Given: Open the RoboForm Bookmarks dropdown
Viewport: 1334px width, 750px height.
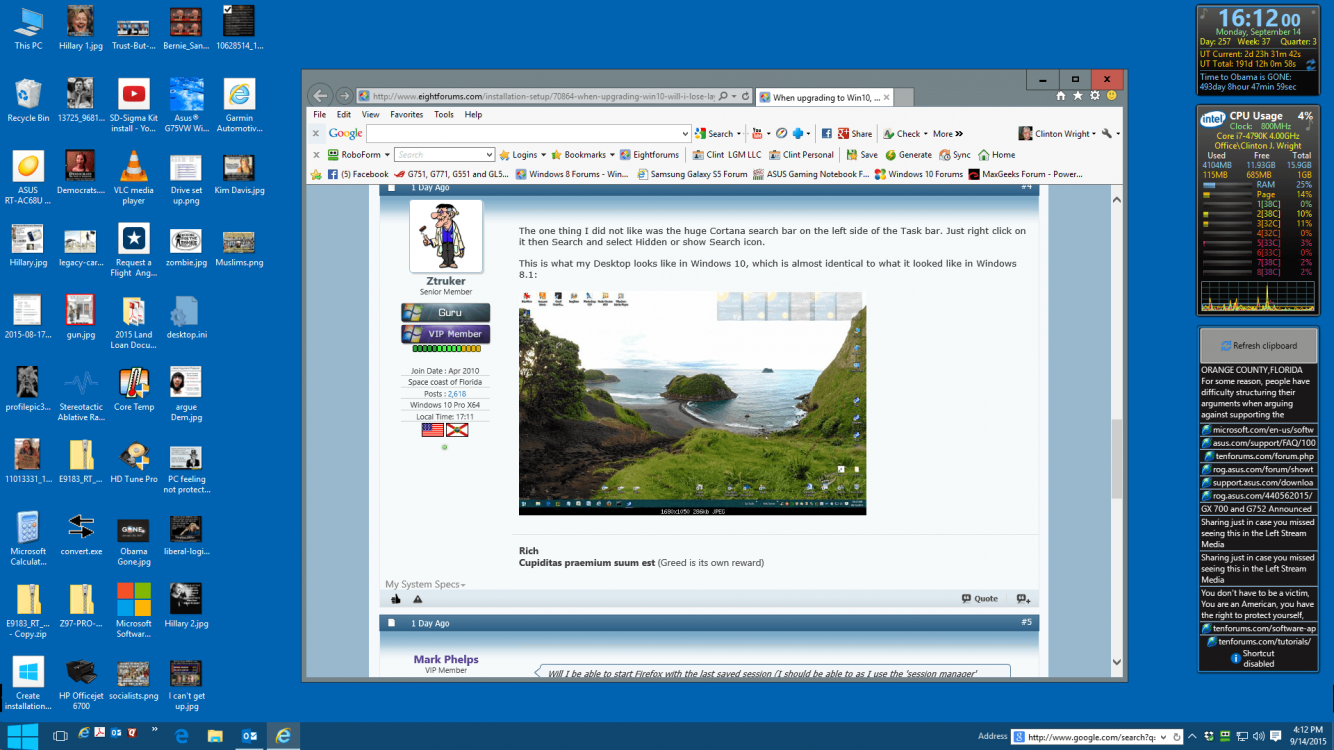Looking at the screenshot, I should tap(583, 155).
